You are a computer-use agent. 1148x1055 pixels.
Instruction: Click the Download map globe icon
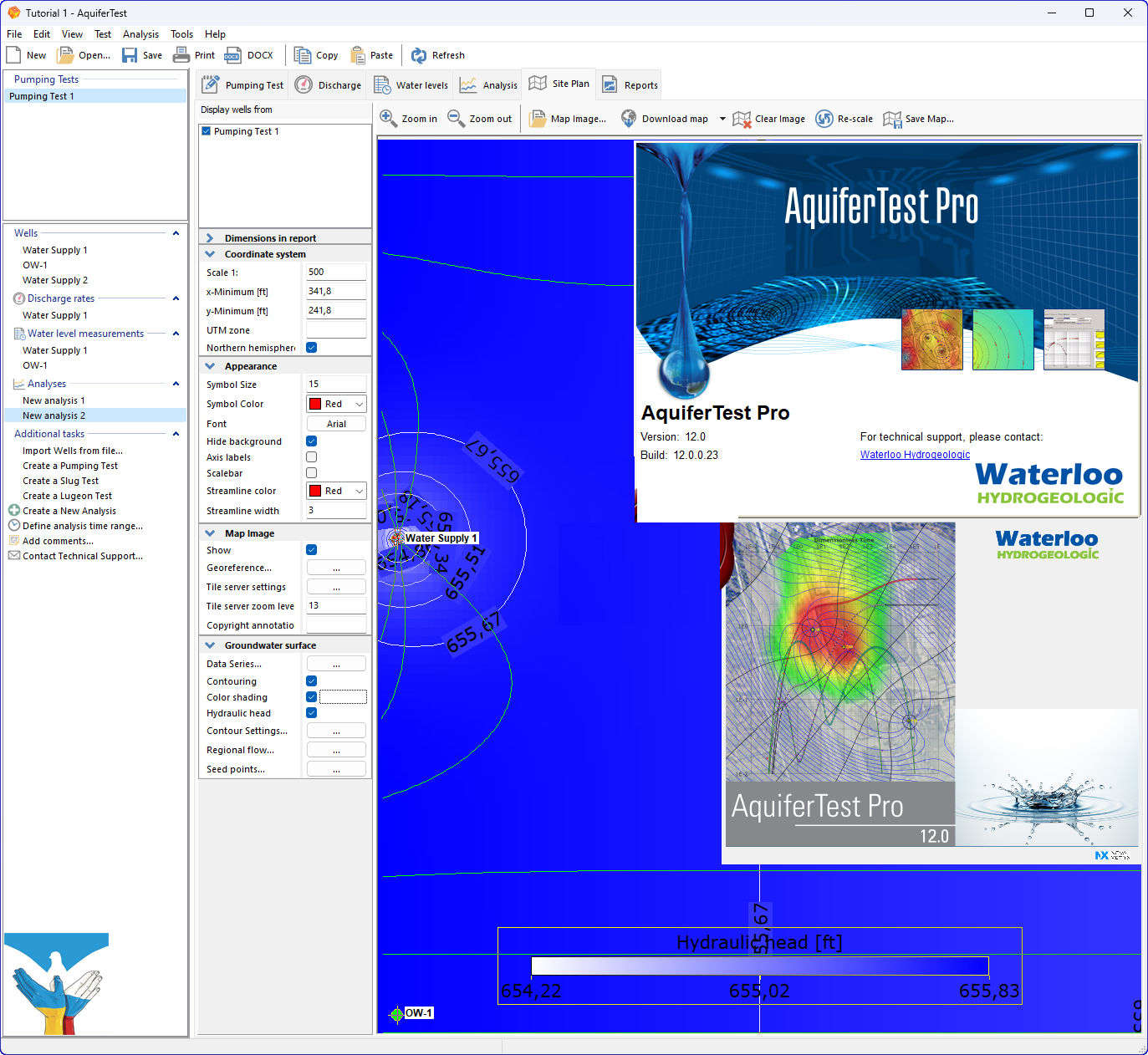(629, 119)
